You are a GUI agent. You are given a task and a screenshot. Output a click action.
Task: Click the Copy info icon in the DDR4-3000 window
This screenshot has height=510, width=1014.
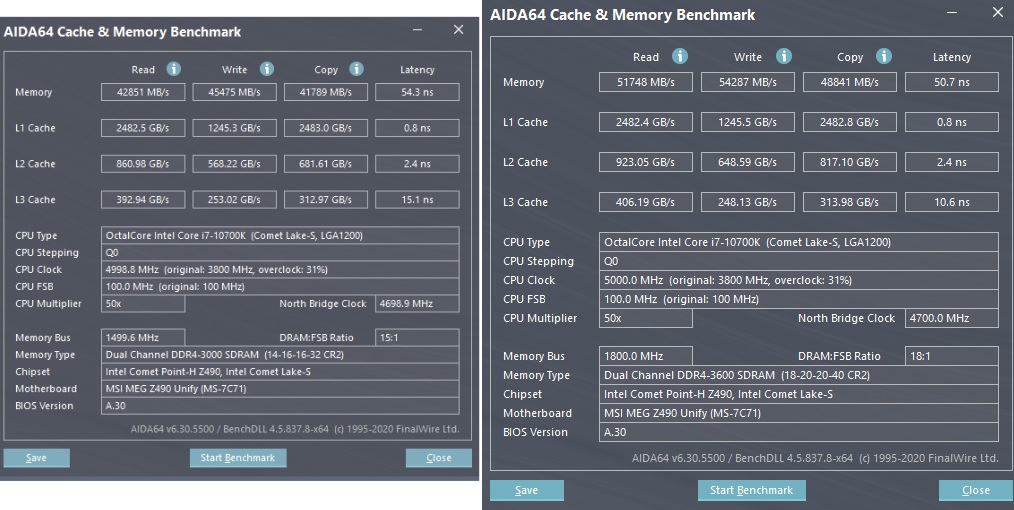point(358,69)
